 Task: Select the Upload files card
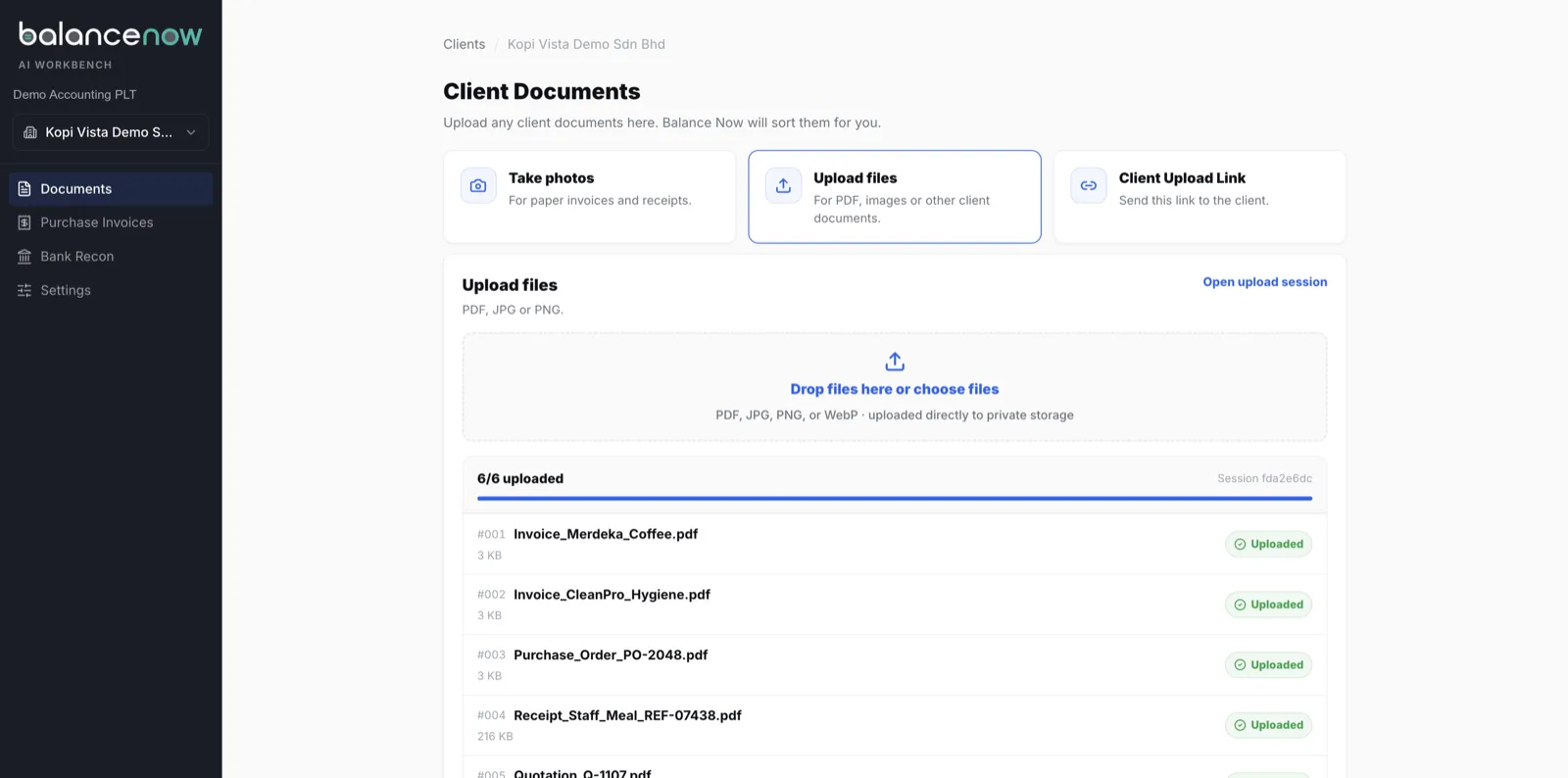895,196
